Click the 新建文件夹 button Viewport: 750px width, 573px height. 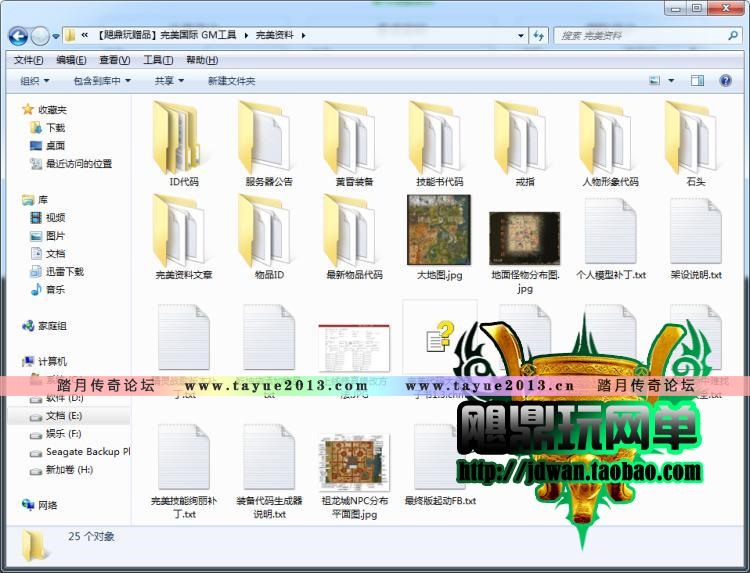(232, 81)
